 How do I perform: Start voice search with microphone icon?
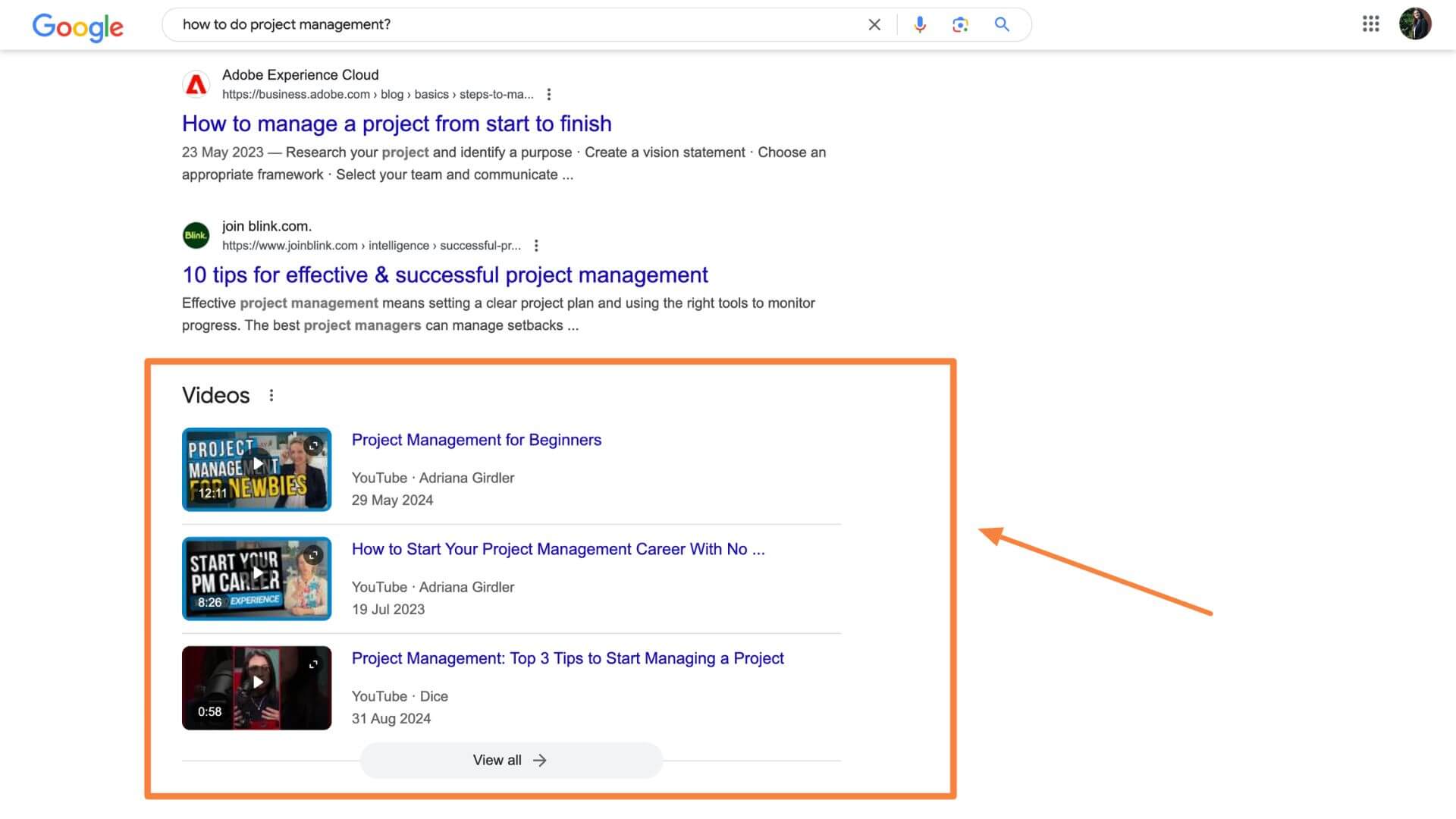[920, 25]
